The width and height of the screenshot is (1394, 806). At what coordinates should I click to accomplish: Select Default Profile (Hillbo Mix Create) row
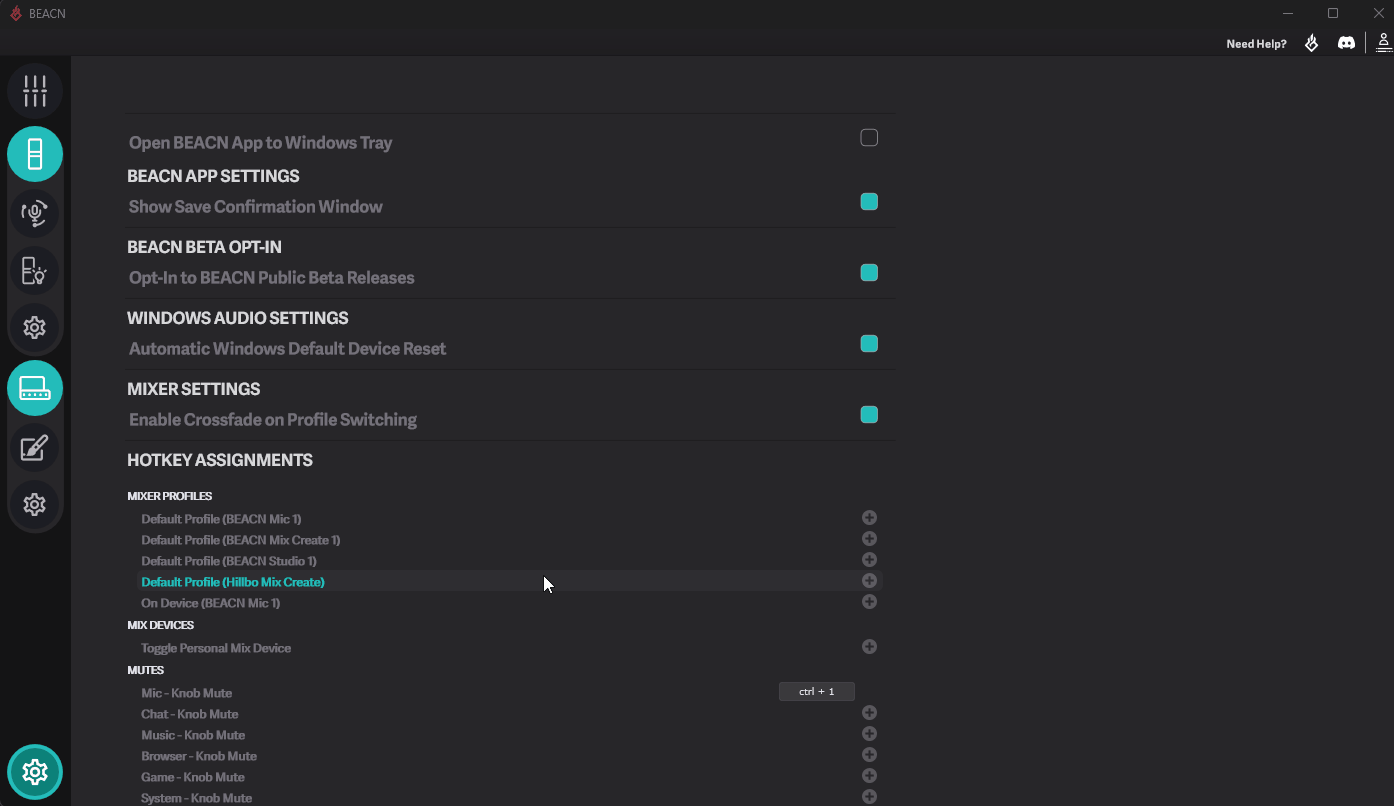[x=510, y=582]
